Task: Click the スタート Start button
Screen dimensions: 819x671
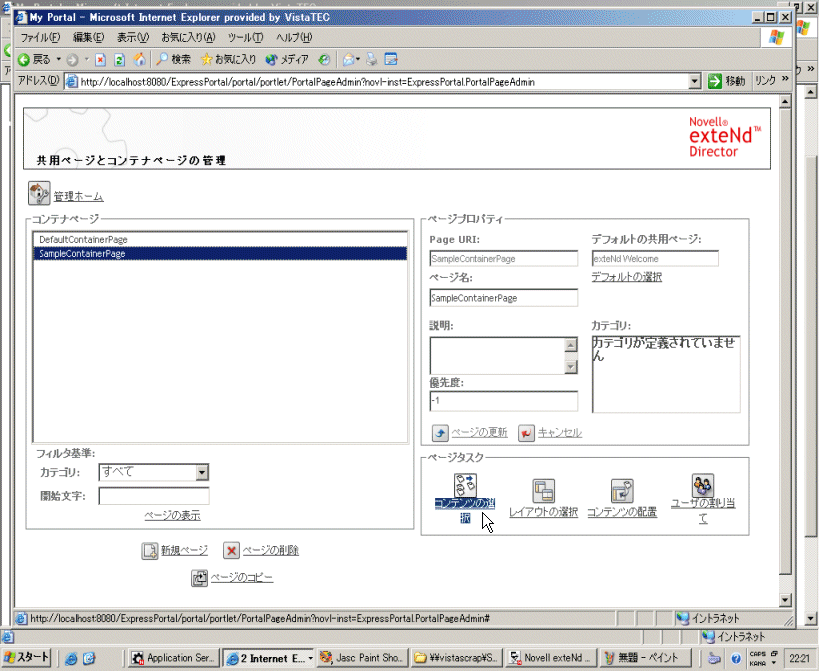Action: tap(27, 657)
